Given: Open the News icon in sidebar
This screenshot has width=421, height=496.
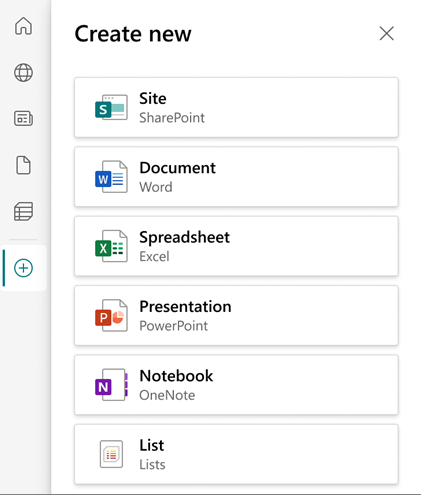Looking at the screenshot, I should pyautogui.click(x=23, y=118).
